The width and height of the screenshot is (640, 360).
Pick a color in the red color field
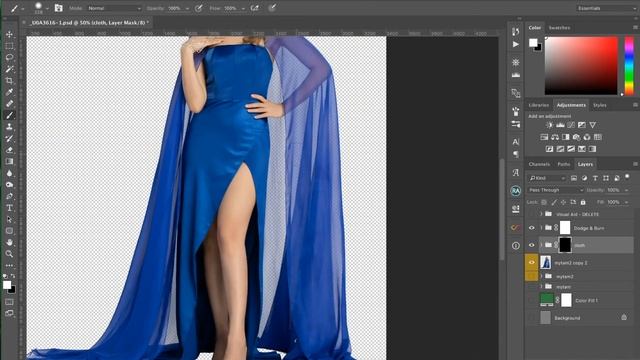click(581, 66)
